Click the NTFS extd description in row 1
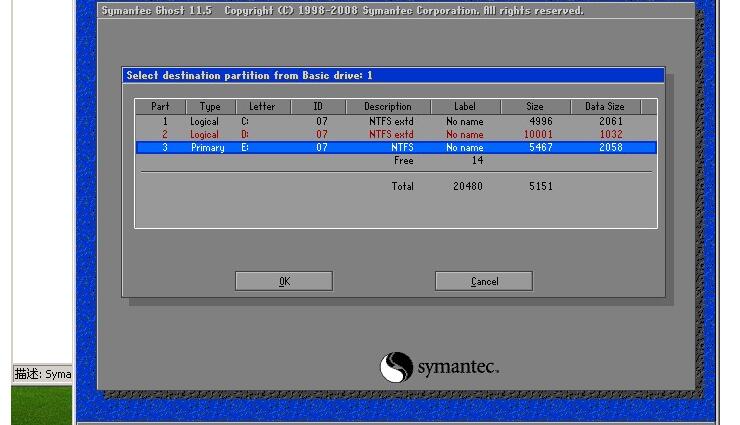 point(391,121)
